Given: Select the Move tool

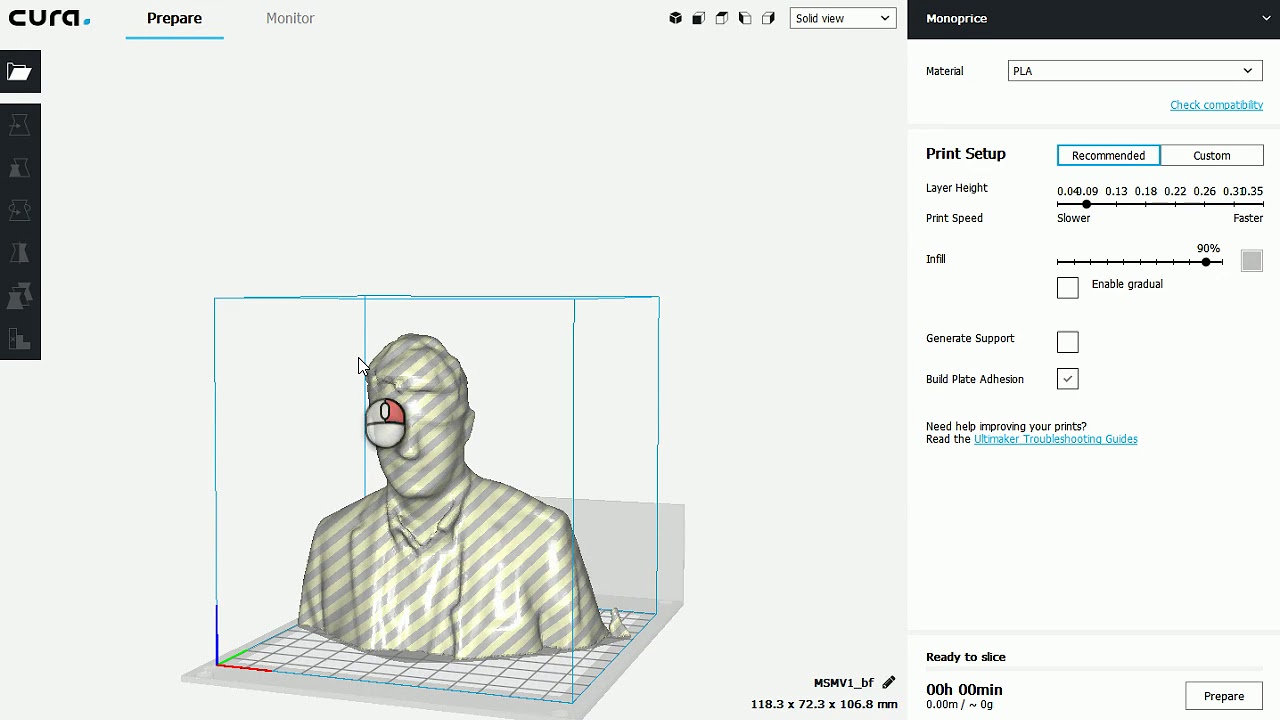Looking at the screenshot, I should (x=20, y=125).
